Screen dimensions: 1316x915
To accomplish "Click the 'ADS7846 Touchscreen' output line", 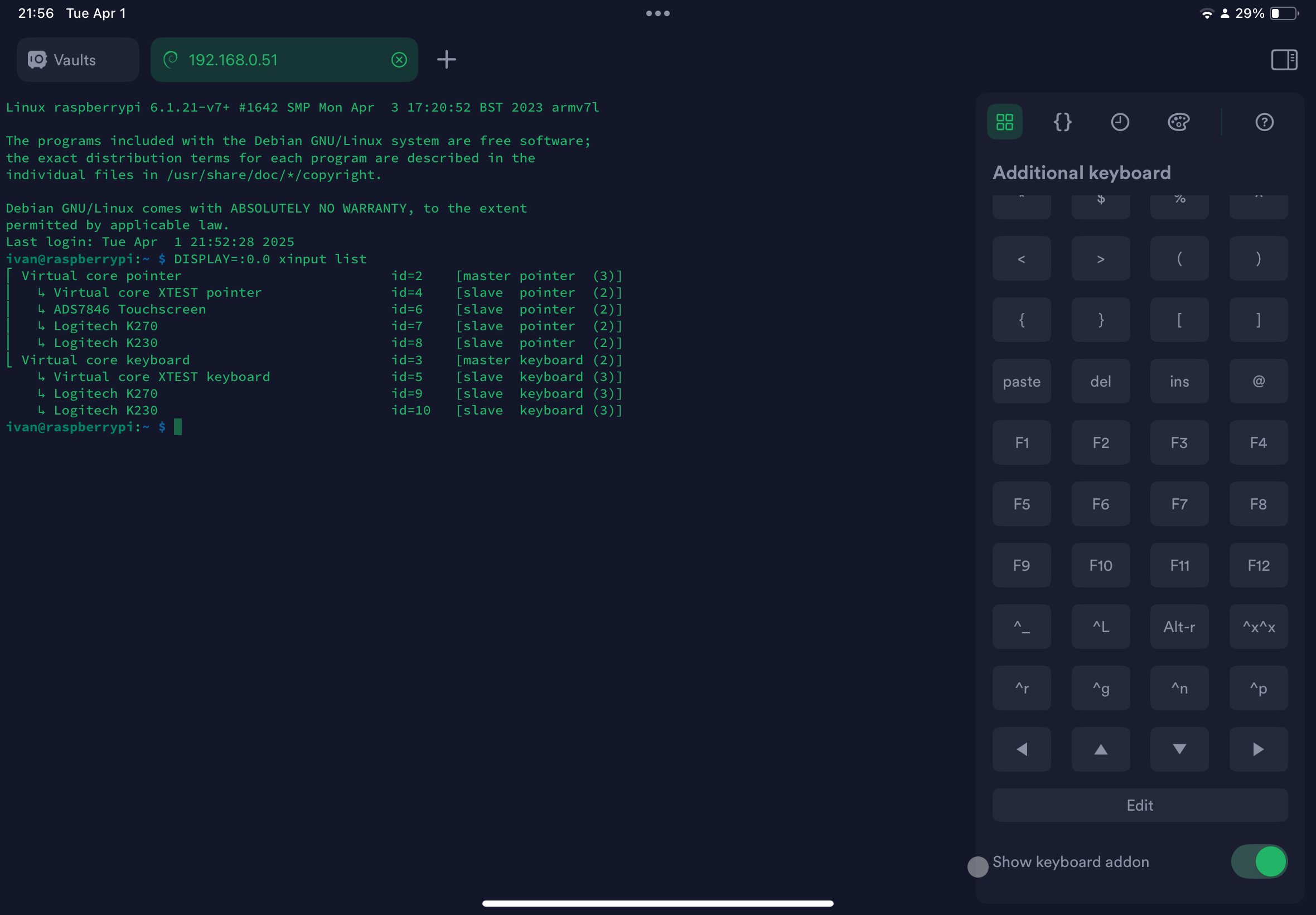I will tap(314, 309).
